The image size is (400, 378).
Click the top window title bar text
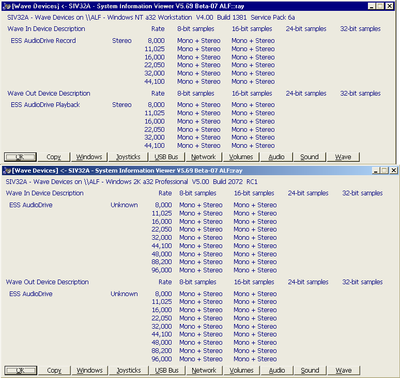click(128, 6)
